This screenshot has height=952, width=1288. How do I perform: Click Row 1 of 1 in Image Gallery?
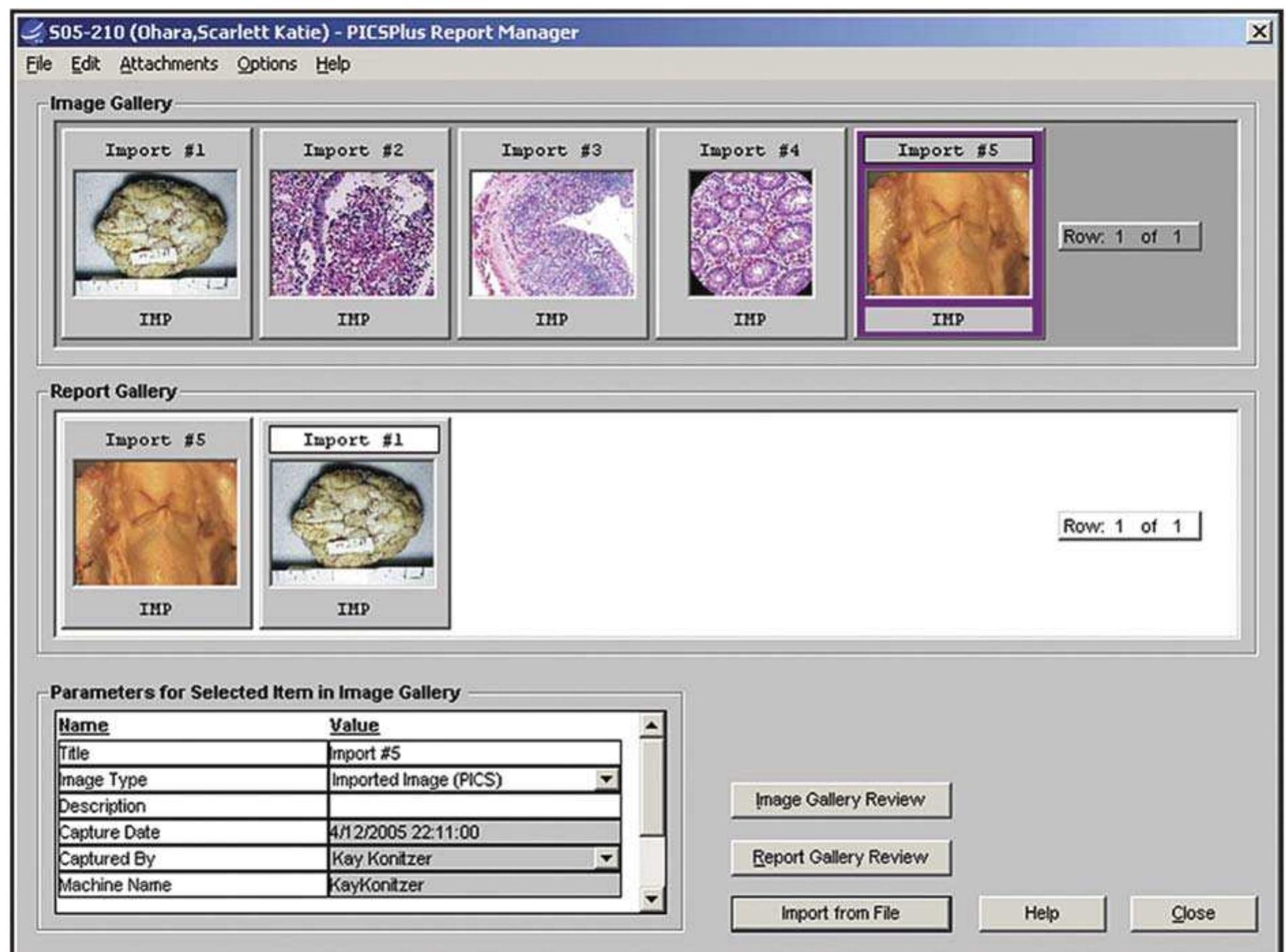pos(1129,237)
